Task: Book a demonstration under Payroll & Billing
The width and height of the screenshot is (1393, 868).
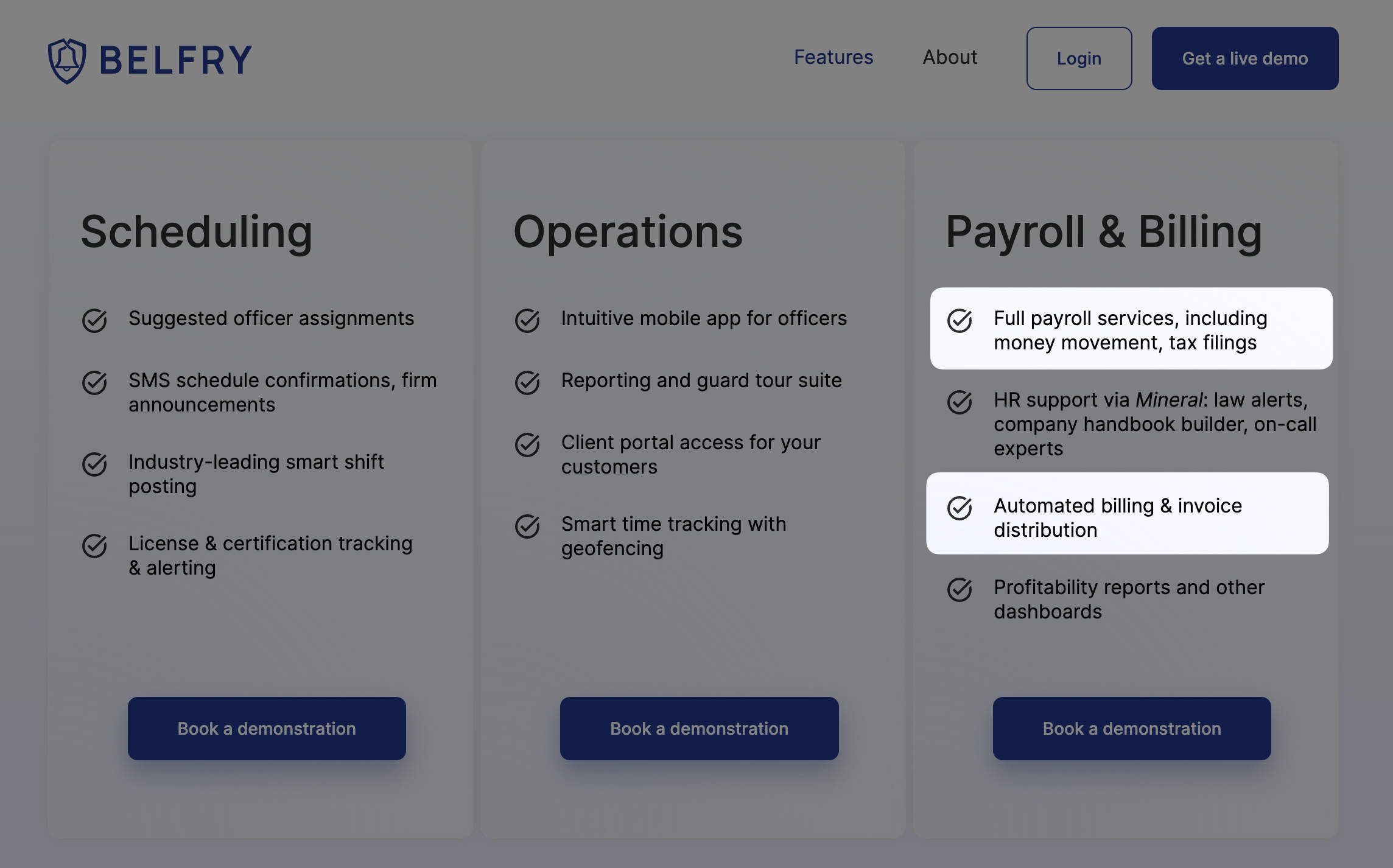Action: pos(1132,728)
